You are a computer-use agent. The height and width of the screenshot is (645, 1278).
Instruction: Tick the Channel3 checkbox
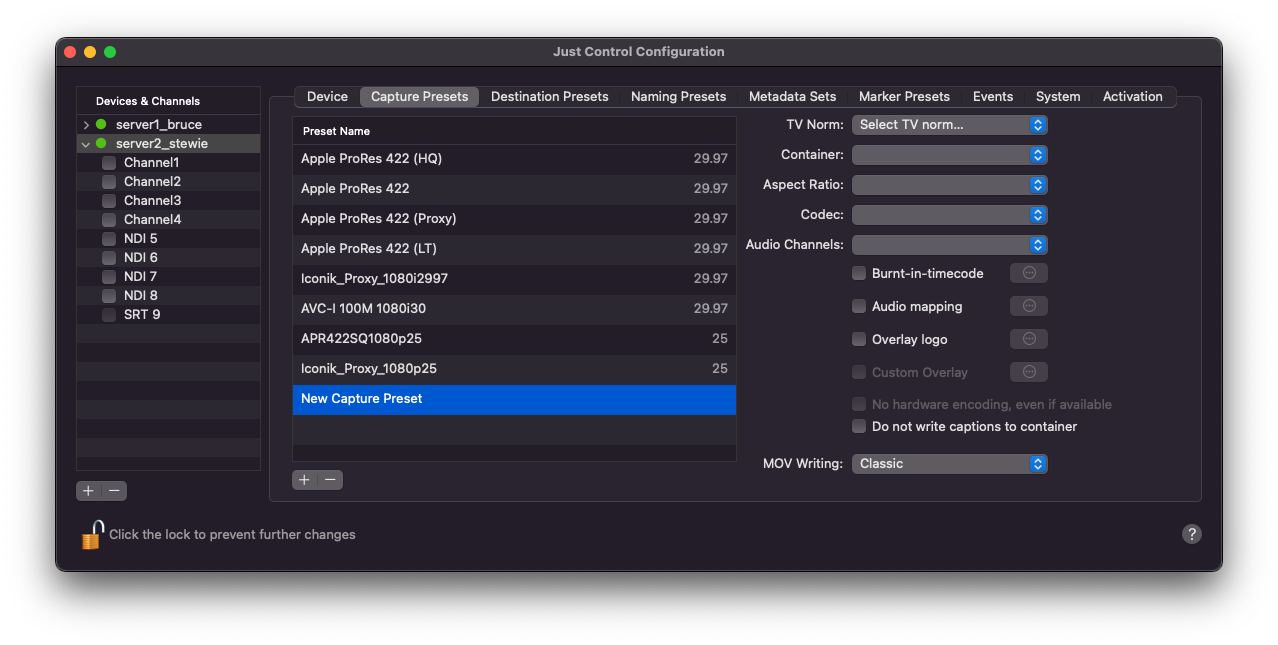pos(109,201)
